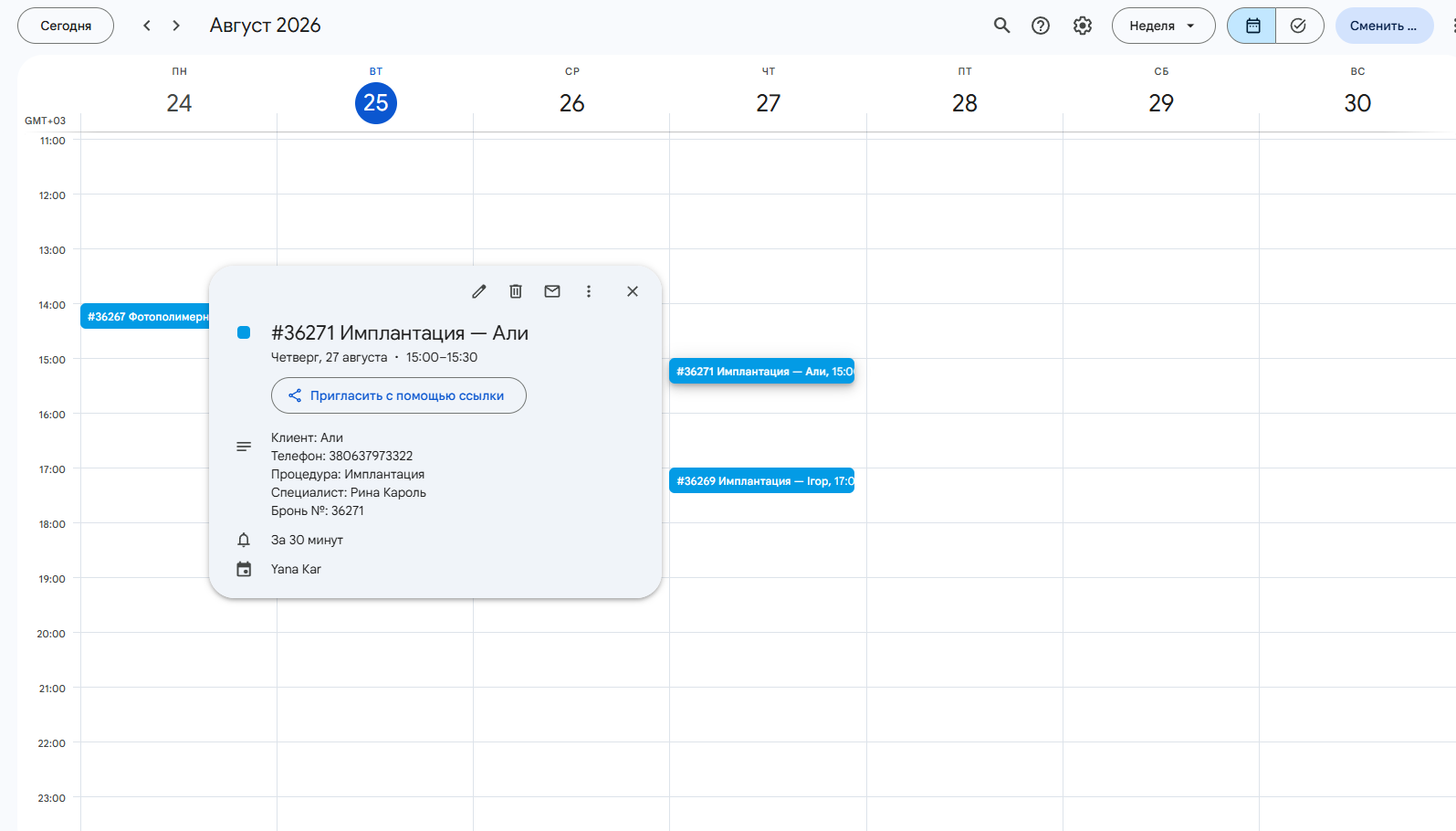Screen dimensions: 1456x831
Task: Click the Специалист: Рина Кароль line
Action: [349, 492]
